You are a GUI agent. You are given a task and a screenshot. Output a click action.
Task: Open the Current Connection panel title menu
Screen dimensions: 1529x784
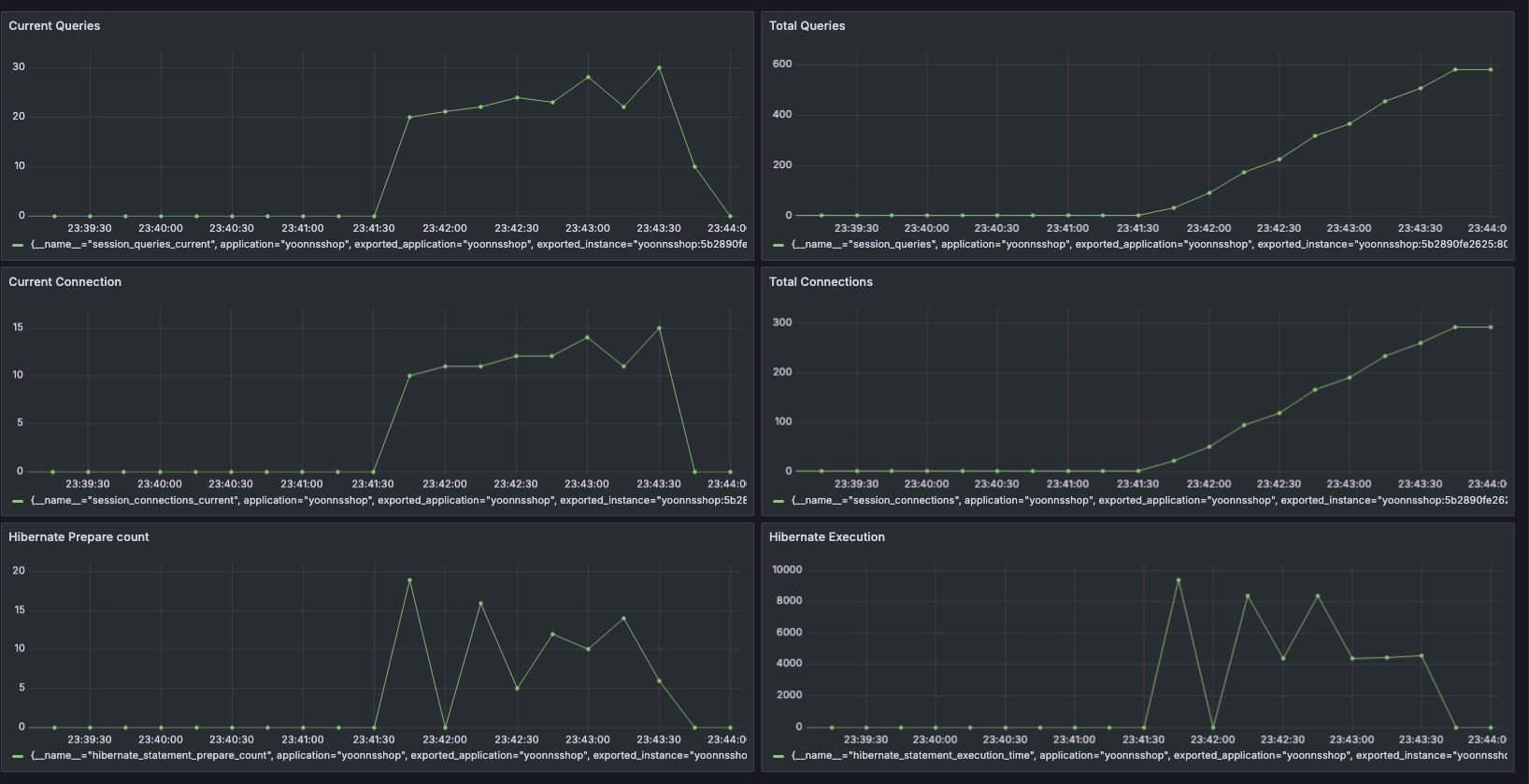(x=64, y=282)
